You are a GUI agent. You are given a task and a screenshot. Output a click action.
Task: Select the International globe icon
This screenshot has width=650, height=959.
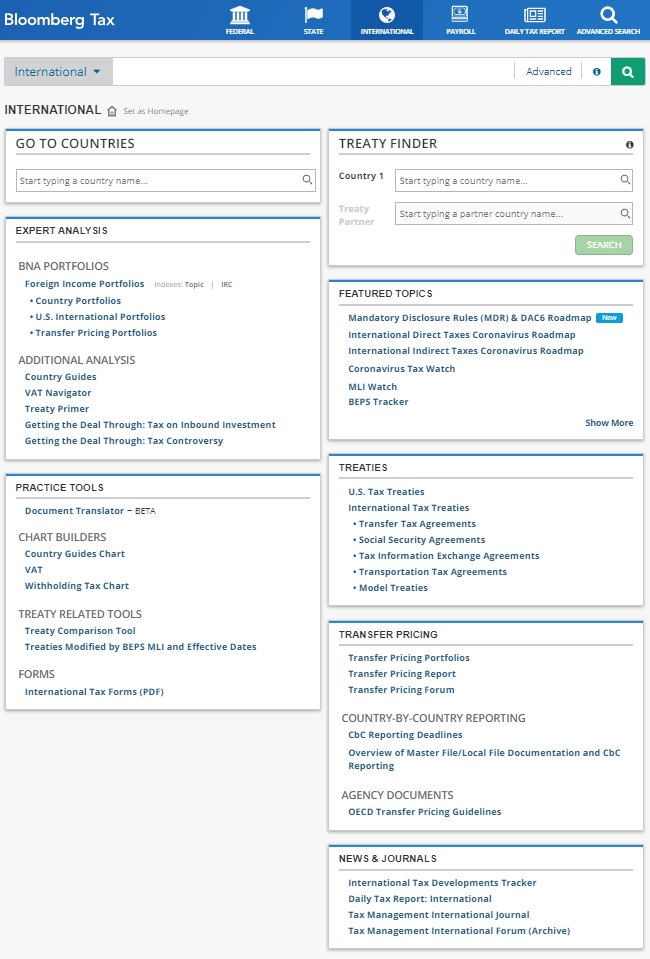(x=387, y=15)
